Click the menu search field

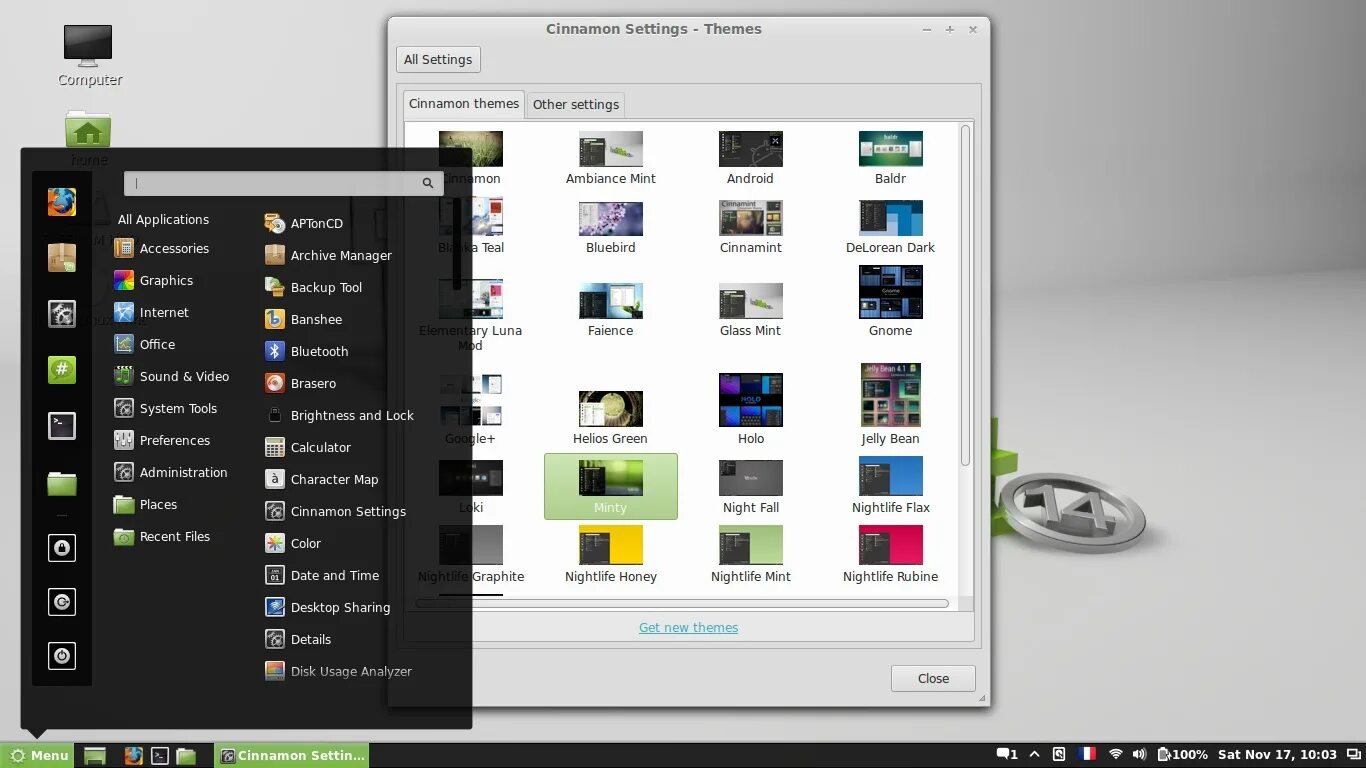[283, 183]
